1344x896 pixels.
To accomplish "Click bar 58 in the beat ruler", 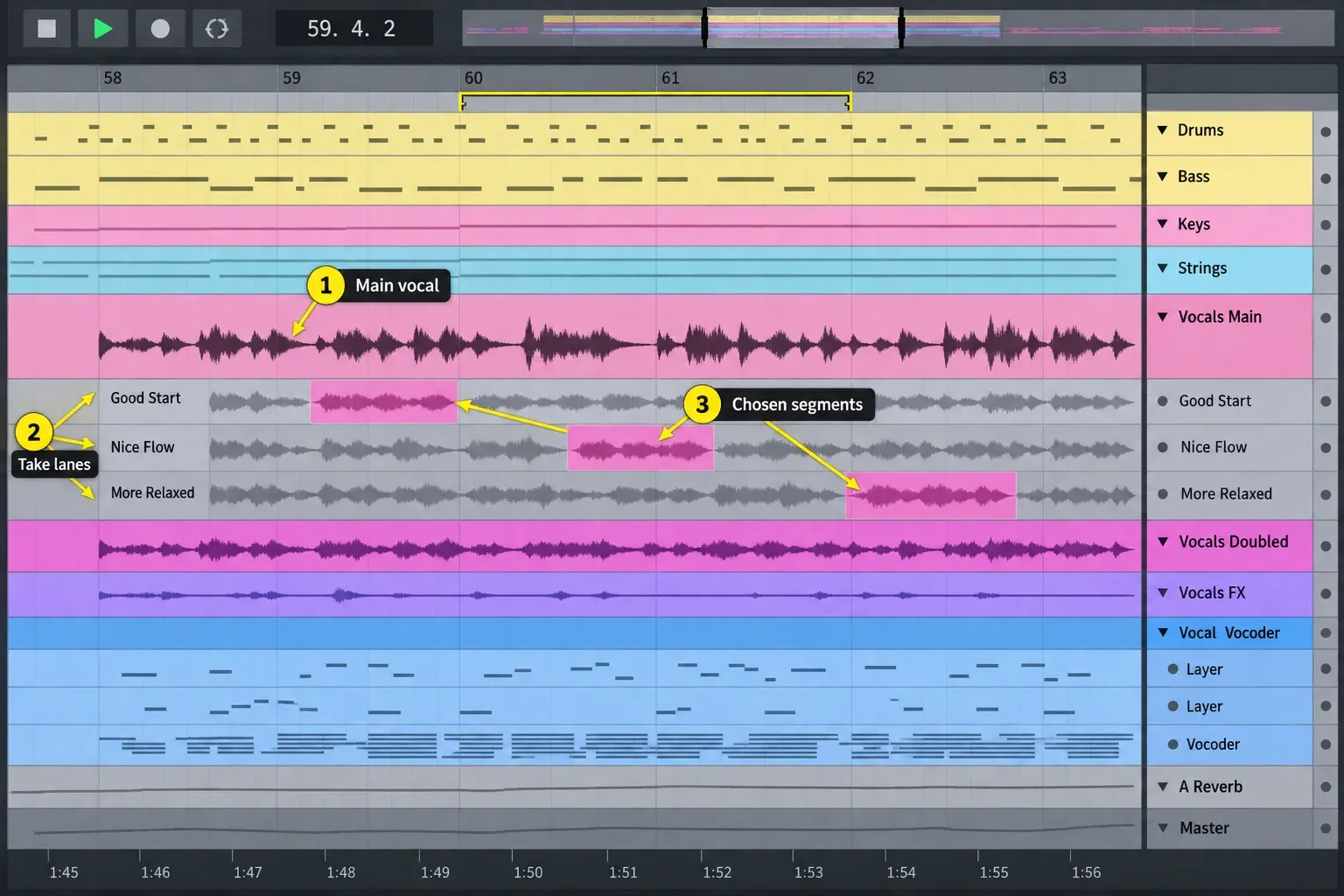I will (x=113, y=78).
